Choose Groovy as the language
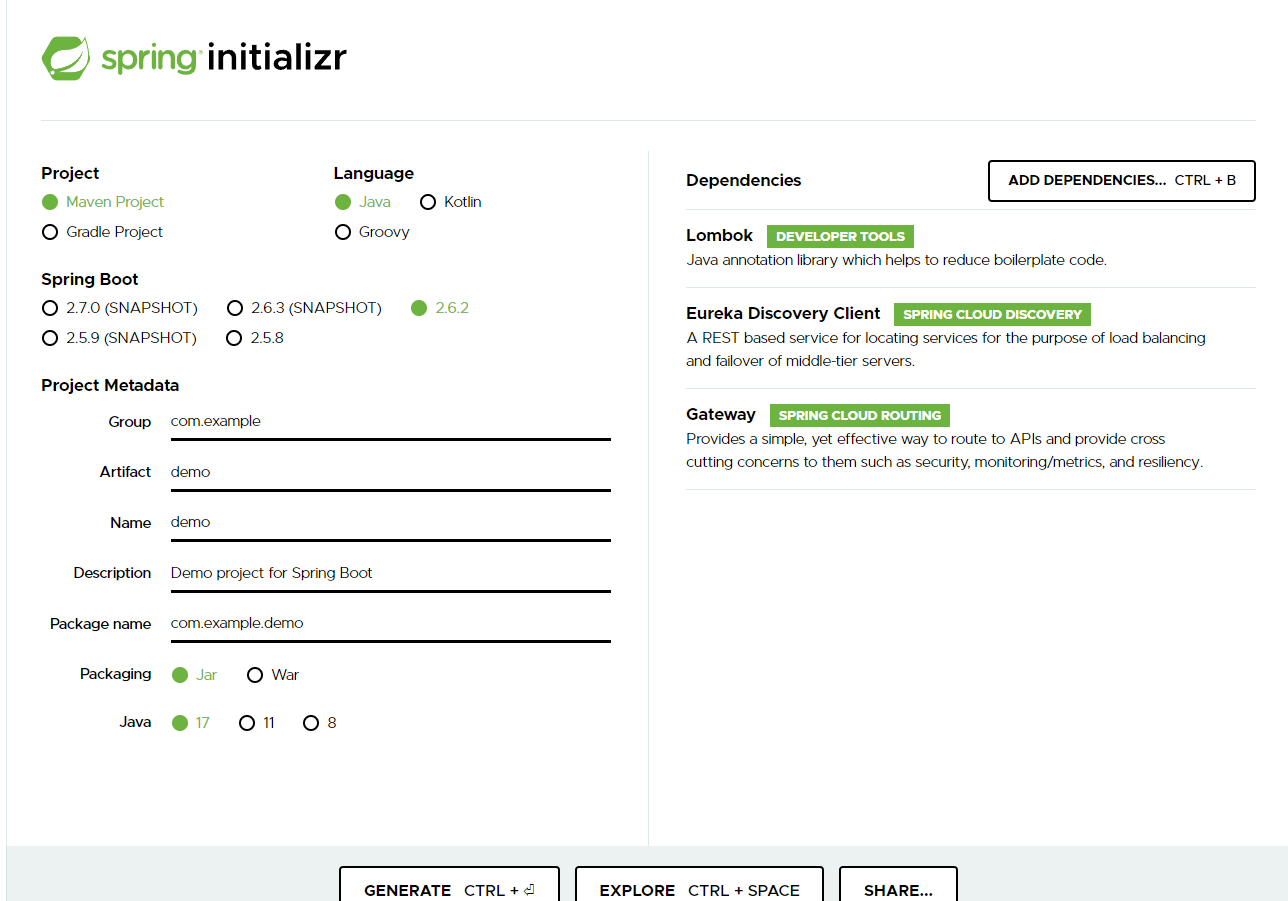The image size is (1288, 901). click(x=372, y=232)
